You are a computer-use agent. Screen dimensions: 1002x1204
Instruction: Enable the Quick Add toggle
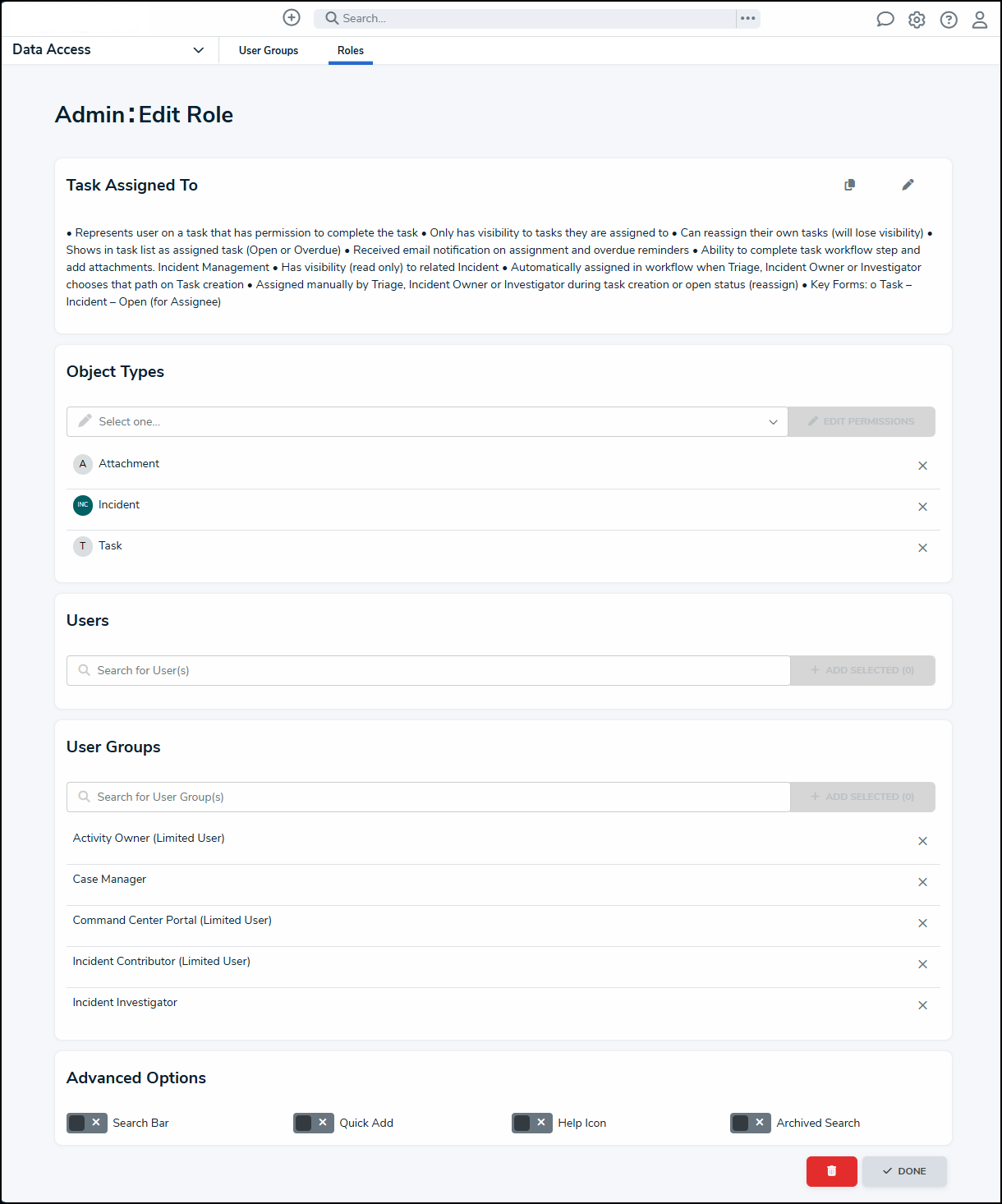tap(313, 1123)
